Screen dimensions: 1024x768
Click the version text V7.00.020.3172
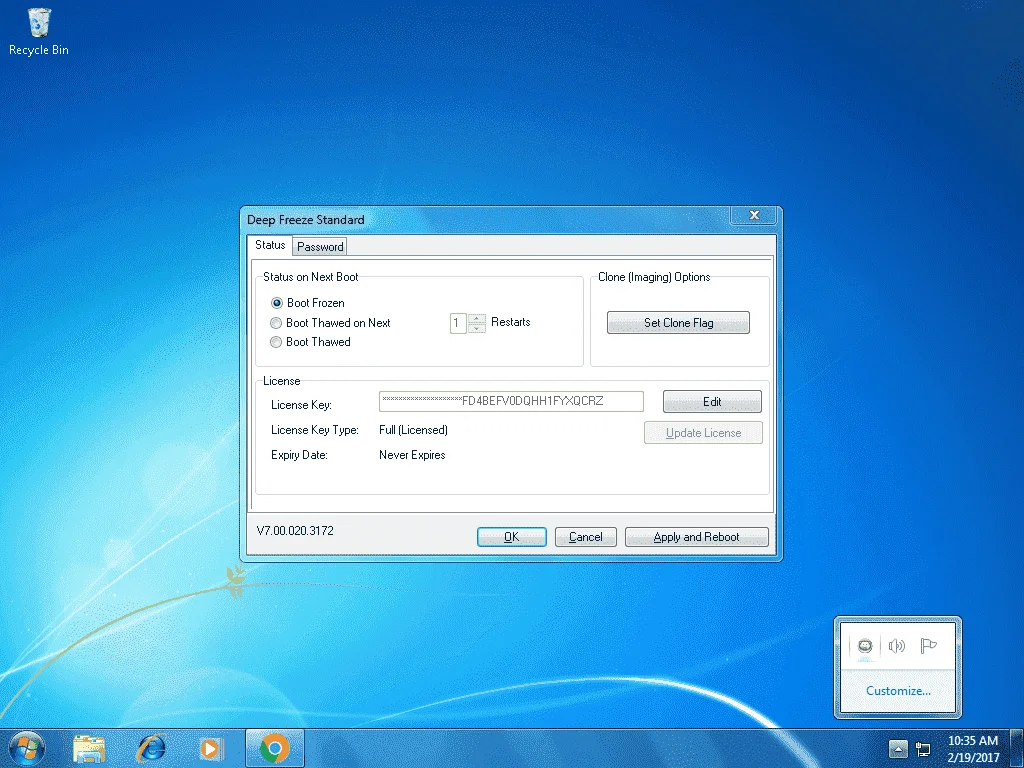tap(295, 531)
